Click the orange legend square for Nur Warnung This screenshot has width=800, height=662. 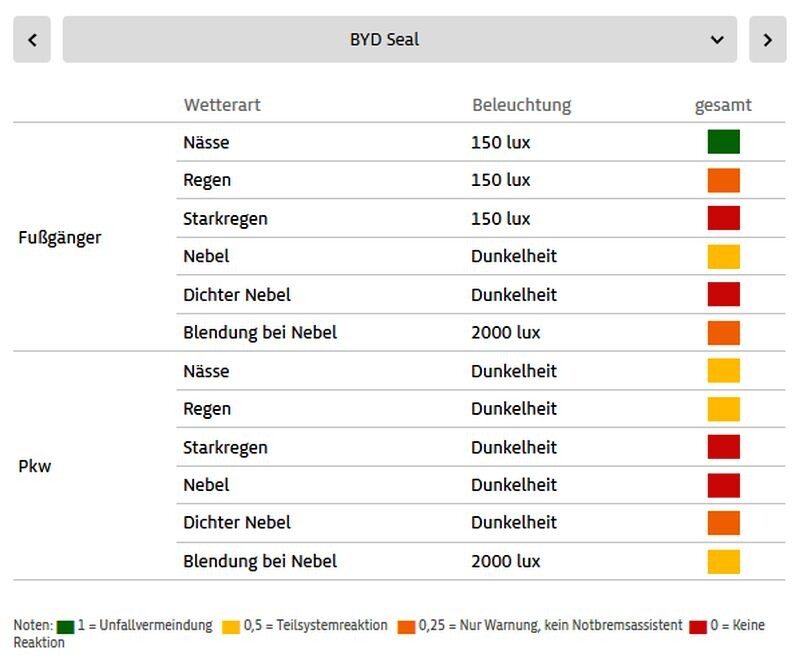click(405, 627)
